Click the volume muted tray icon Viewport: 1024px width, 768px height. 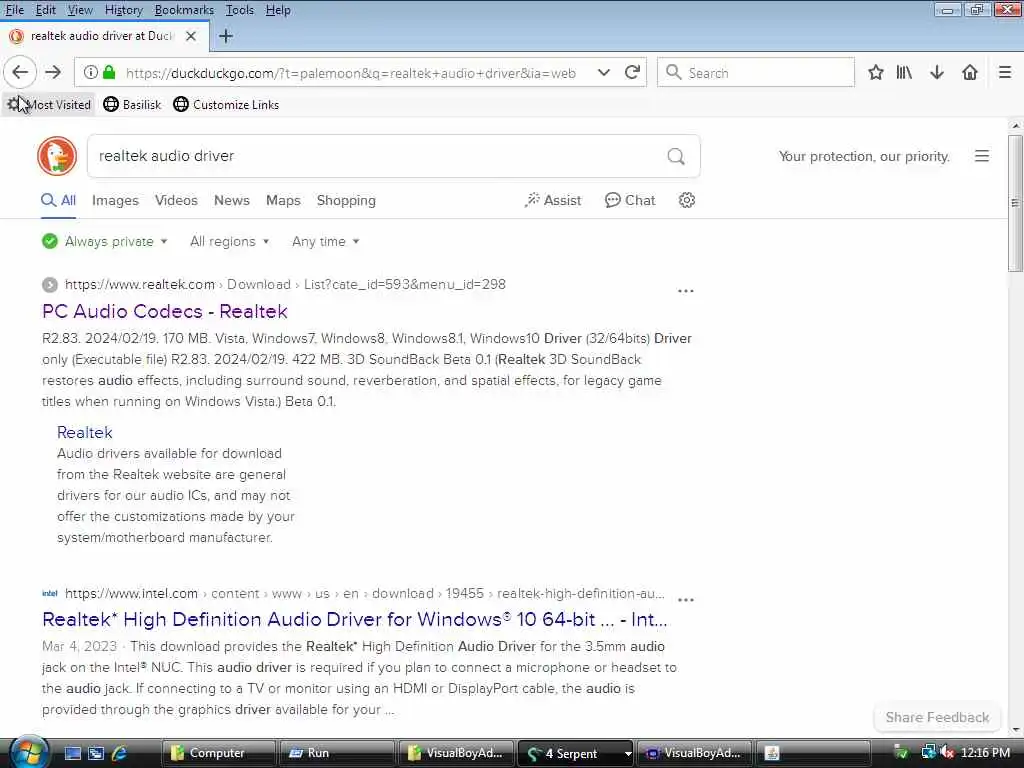(x=946, y=753)
